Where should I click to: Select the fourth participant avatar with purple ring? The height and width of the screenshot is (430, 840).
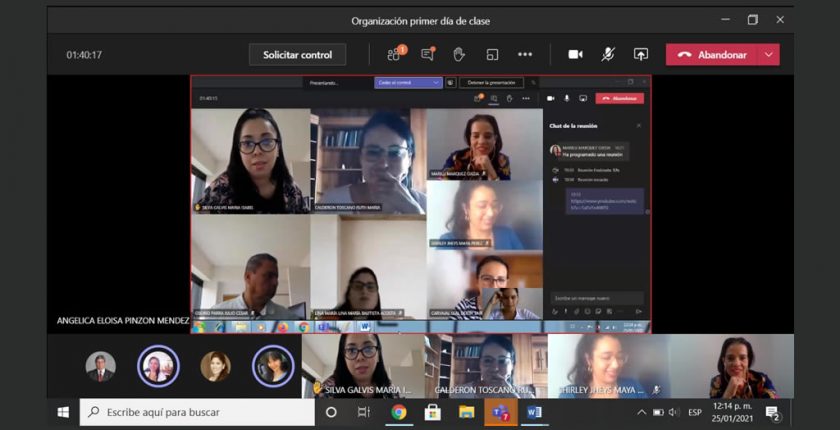coord(273,366)
